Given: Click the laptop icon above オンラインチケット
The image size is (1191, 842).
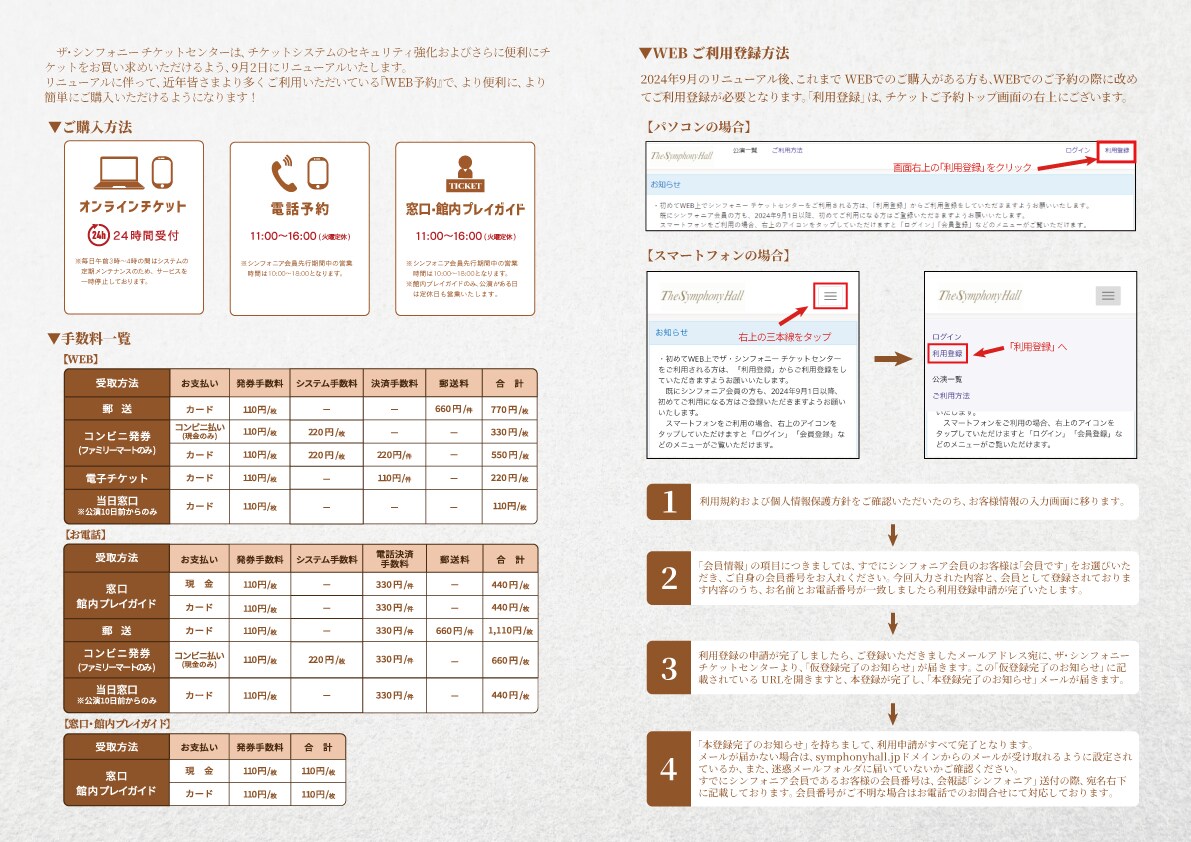Looking at the screenshot, I should [x=119, y=173].
